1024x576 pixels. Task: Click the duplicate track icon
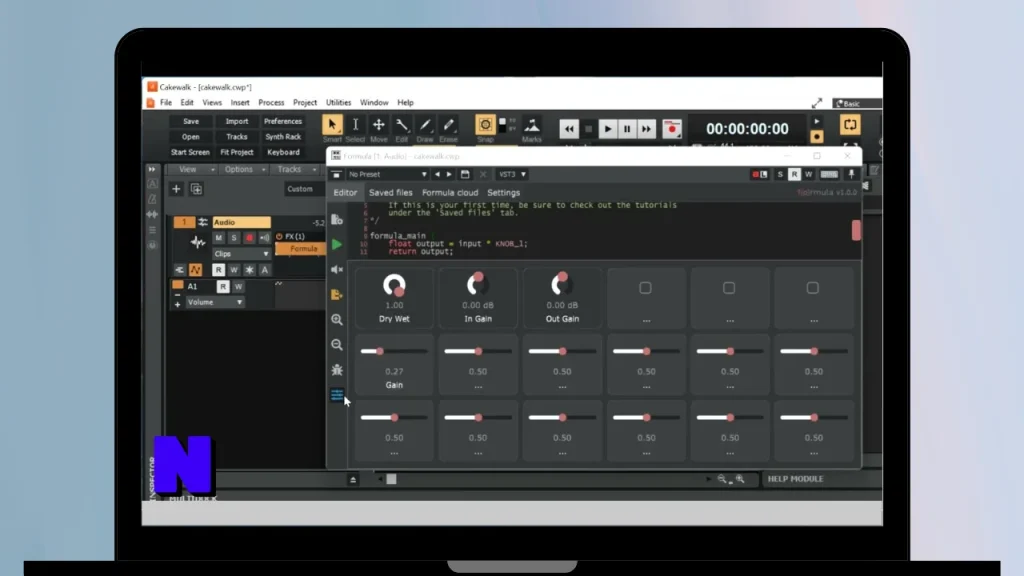point(196,189)
